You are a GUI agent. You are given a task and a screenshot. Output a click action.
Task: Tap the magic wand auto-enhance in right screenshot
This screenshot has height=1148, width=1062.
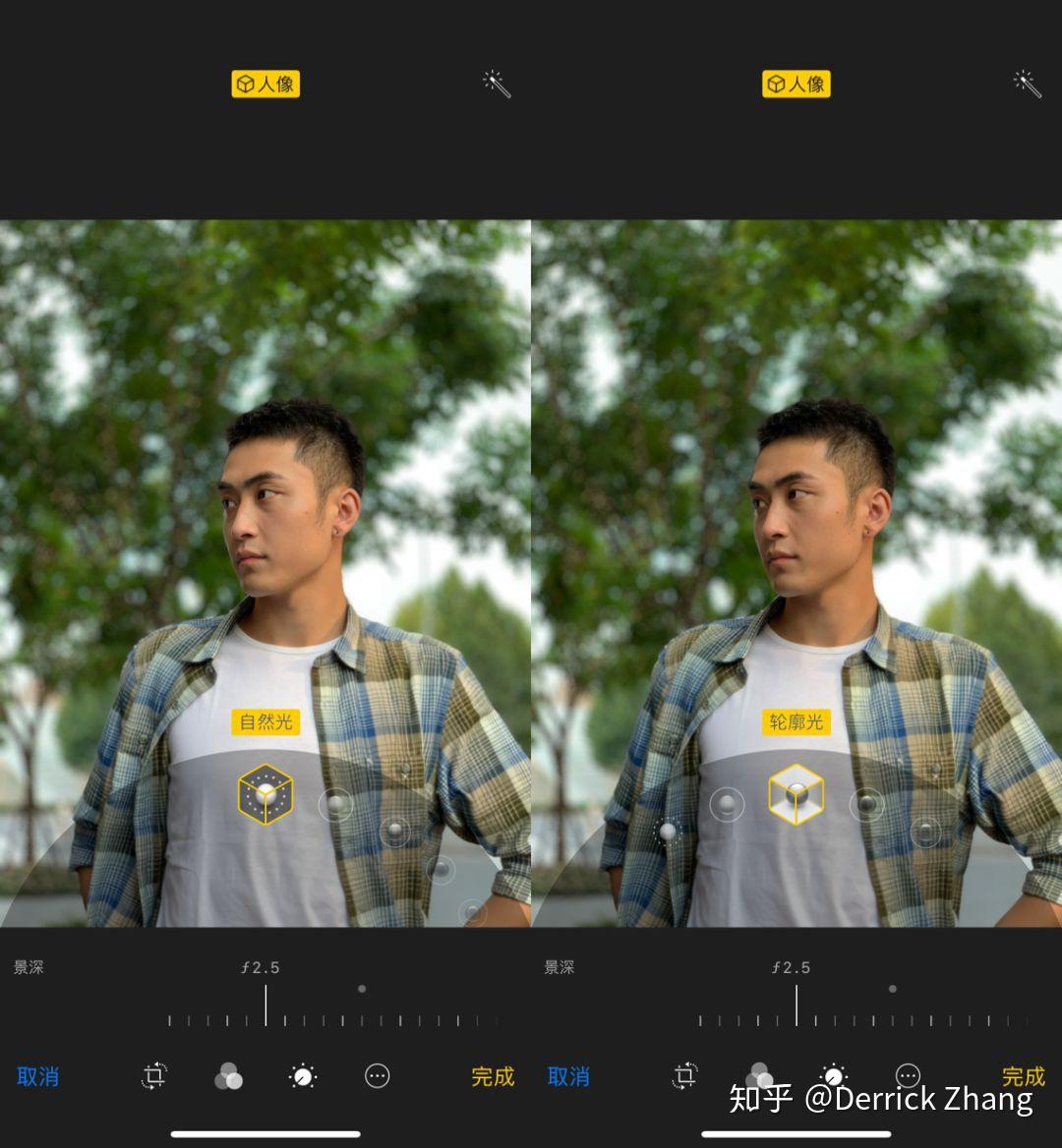coord(1028,84)
